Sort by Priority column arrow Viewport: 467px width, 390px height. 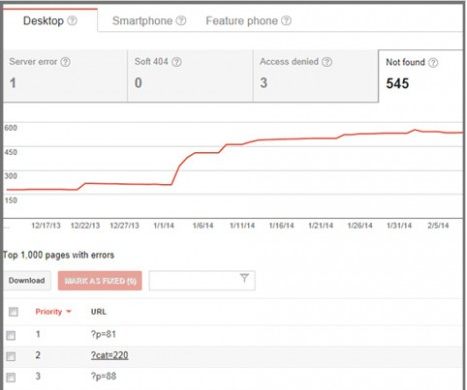tap(69, 312)
